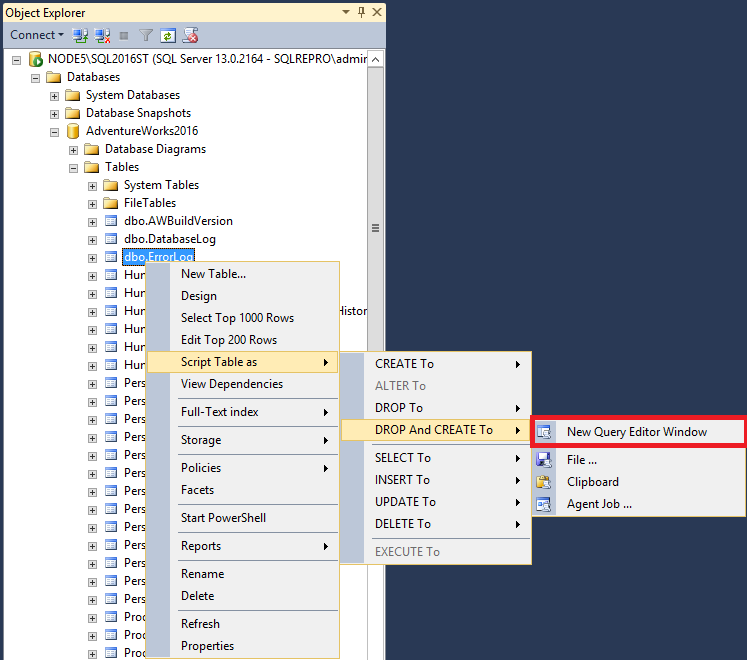The image size is (748, 660).
Task: Click the New Query Editor Window icon
Action: click(x=544, y=432)
